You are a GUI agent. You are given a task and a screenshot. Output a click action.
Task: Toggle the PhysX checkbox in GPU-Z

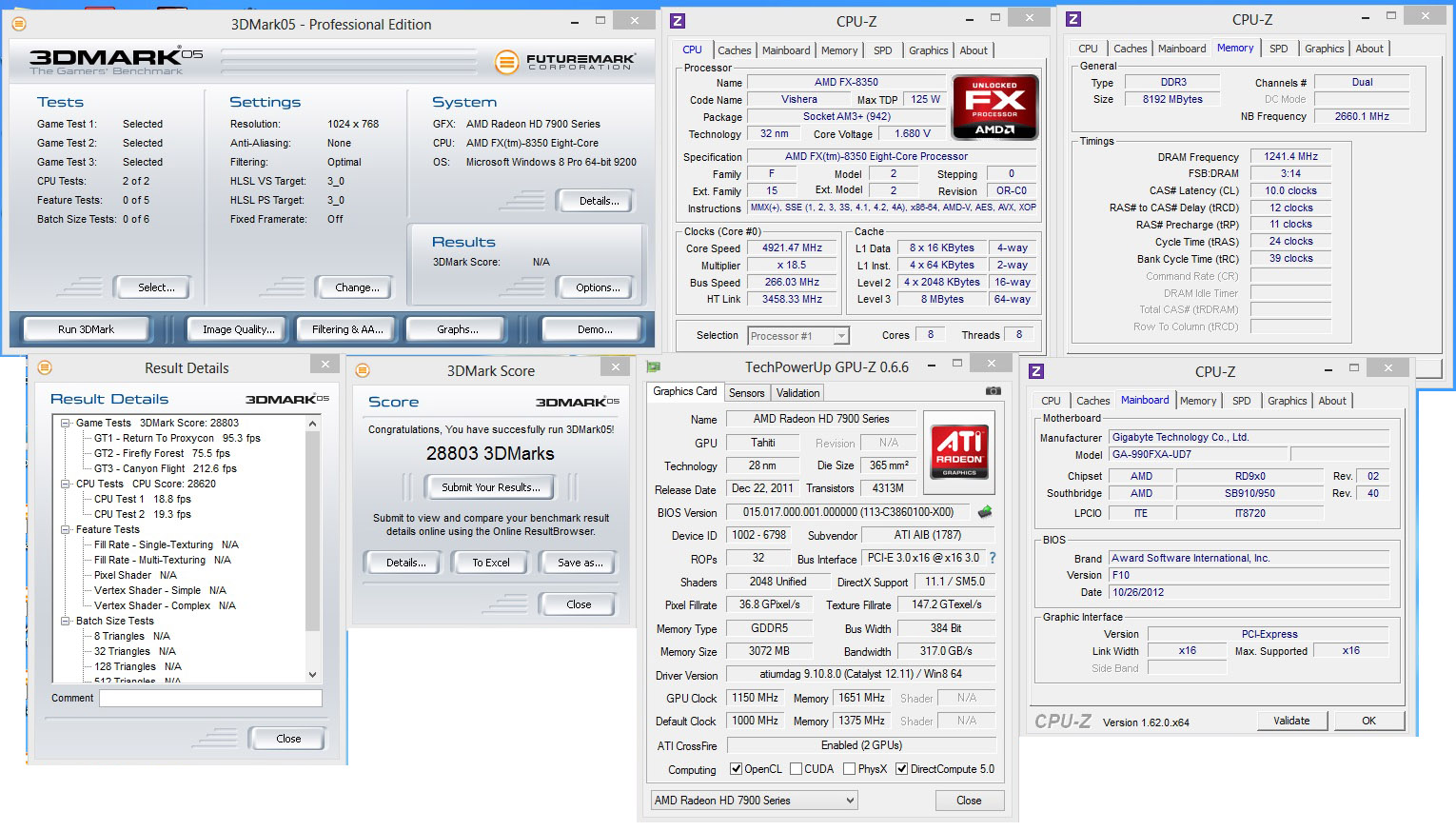click(849, 769)
